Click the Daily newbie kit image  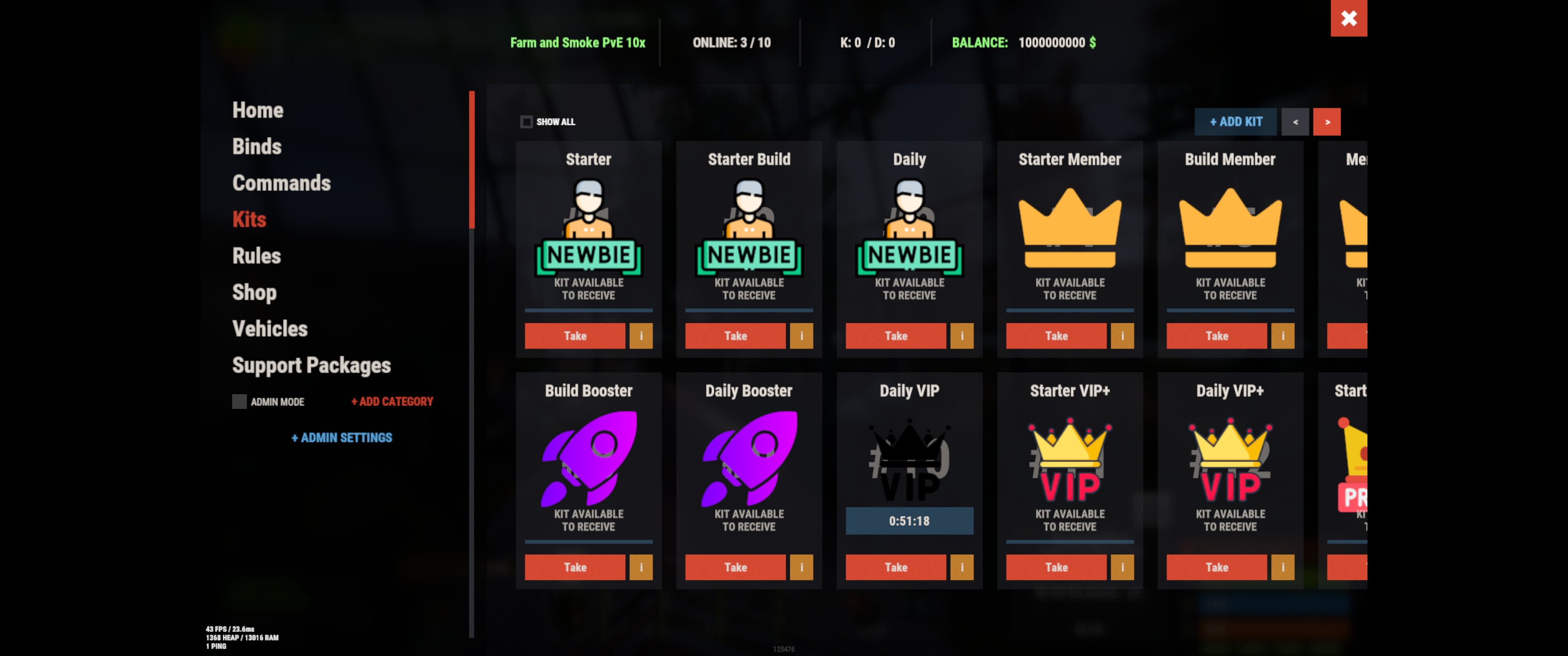point(909,227)
